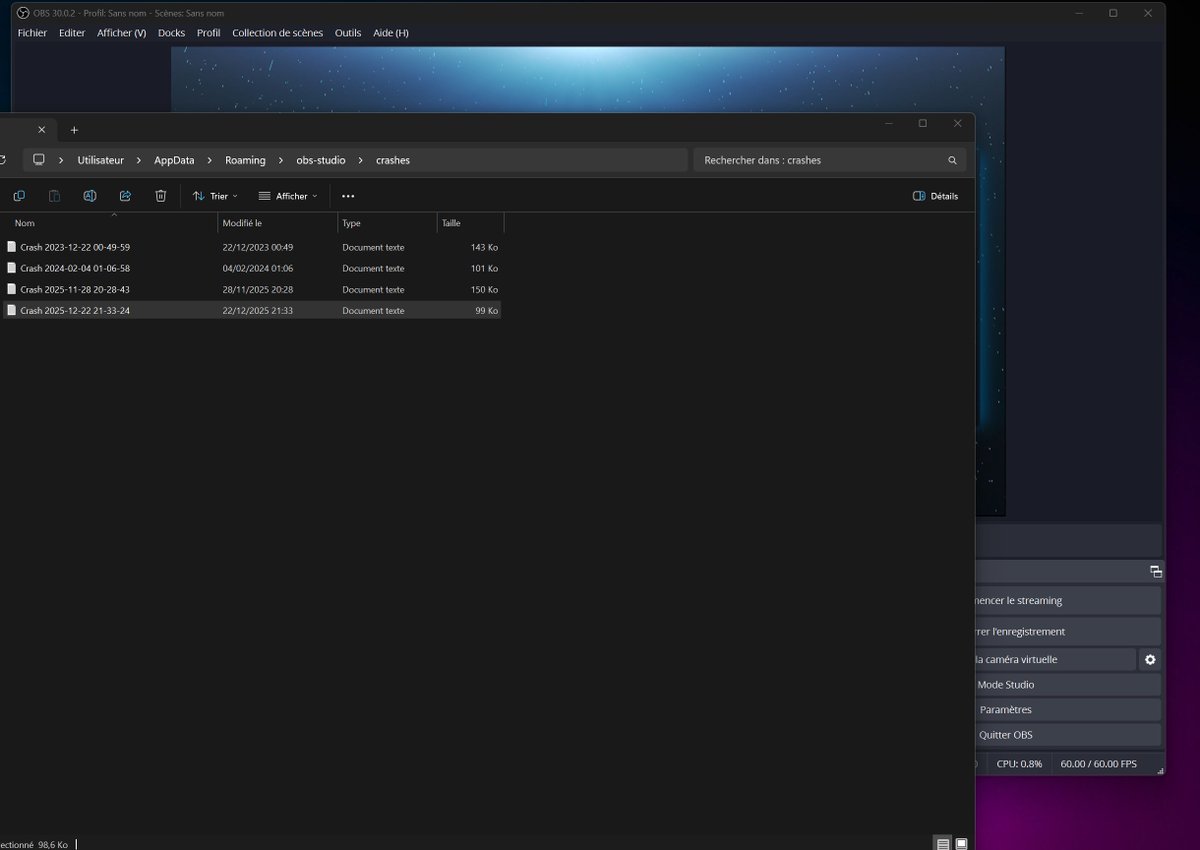Click AppData in the address breadcrumb
This screenshot has width=1200, height=850.
[174, 160]
